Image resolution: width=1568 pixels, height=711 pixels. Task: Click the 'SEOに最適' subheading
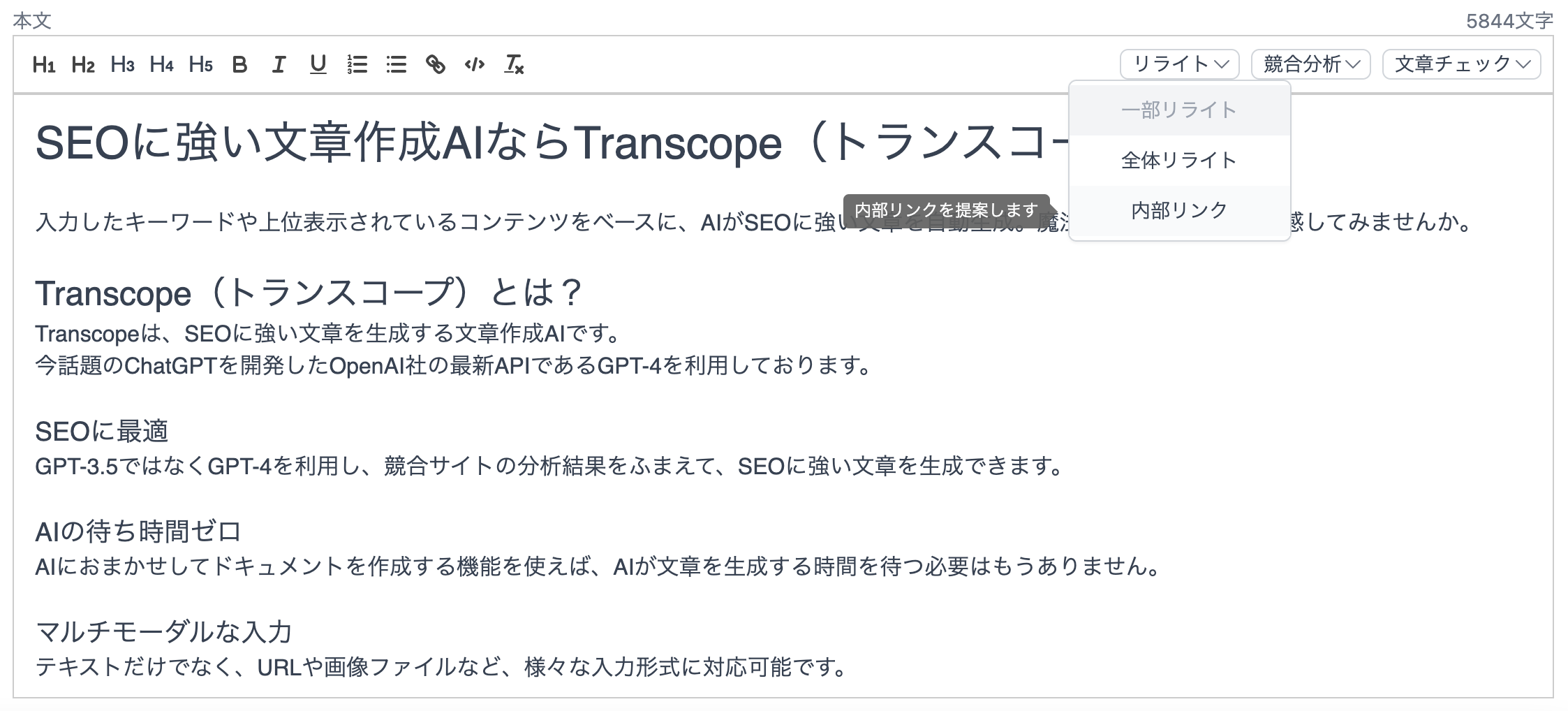tap(102, 432)
